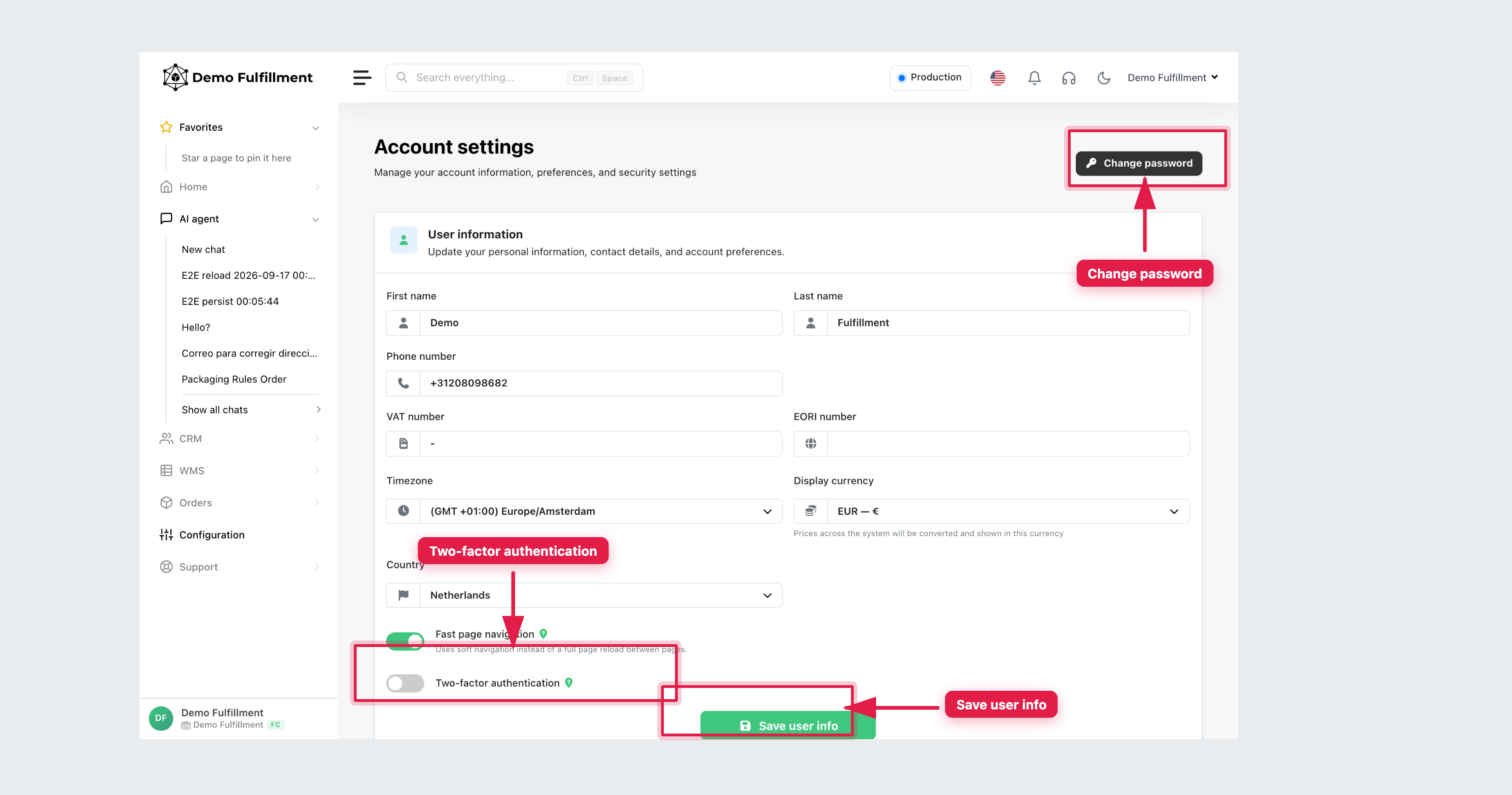Click the CRM people icon
1512x795 pixels.
[166, 438]
